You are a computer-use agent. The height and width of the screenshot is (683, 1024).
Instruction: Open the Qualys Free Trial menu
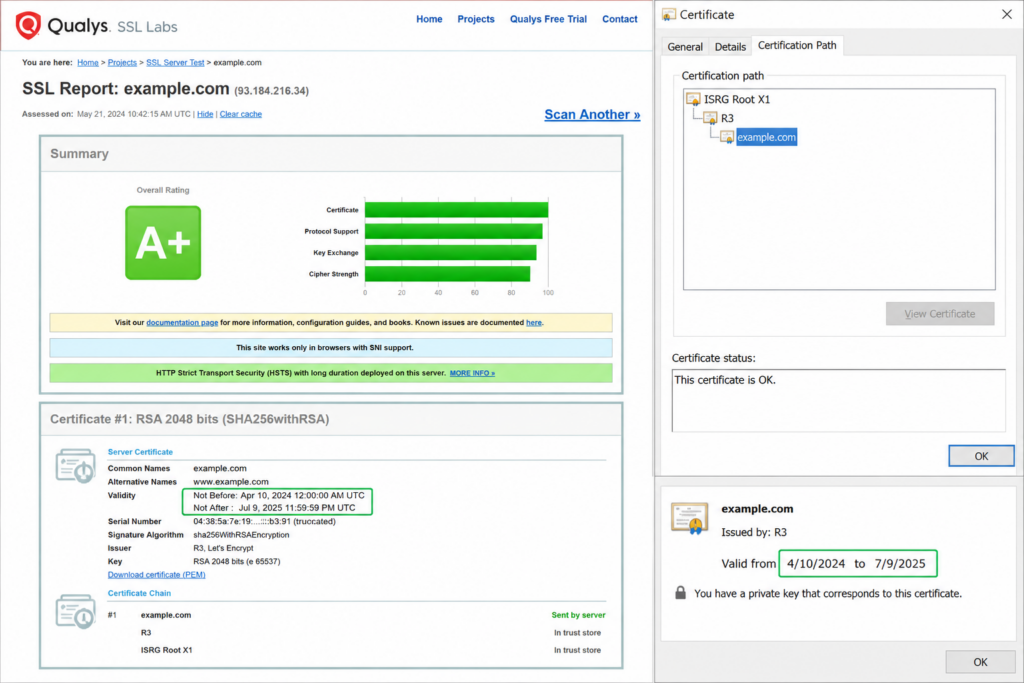pos(549,19)
